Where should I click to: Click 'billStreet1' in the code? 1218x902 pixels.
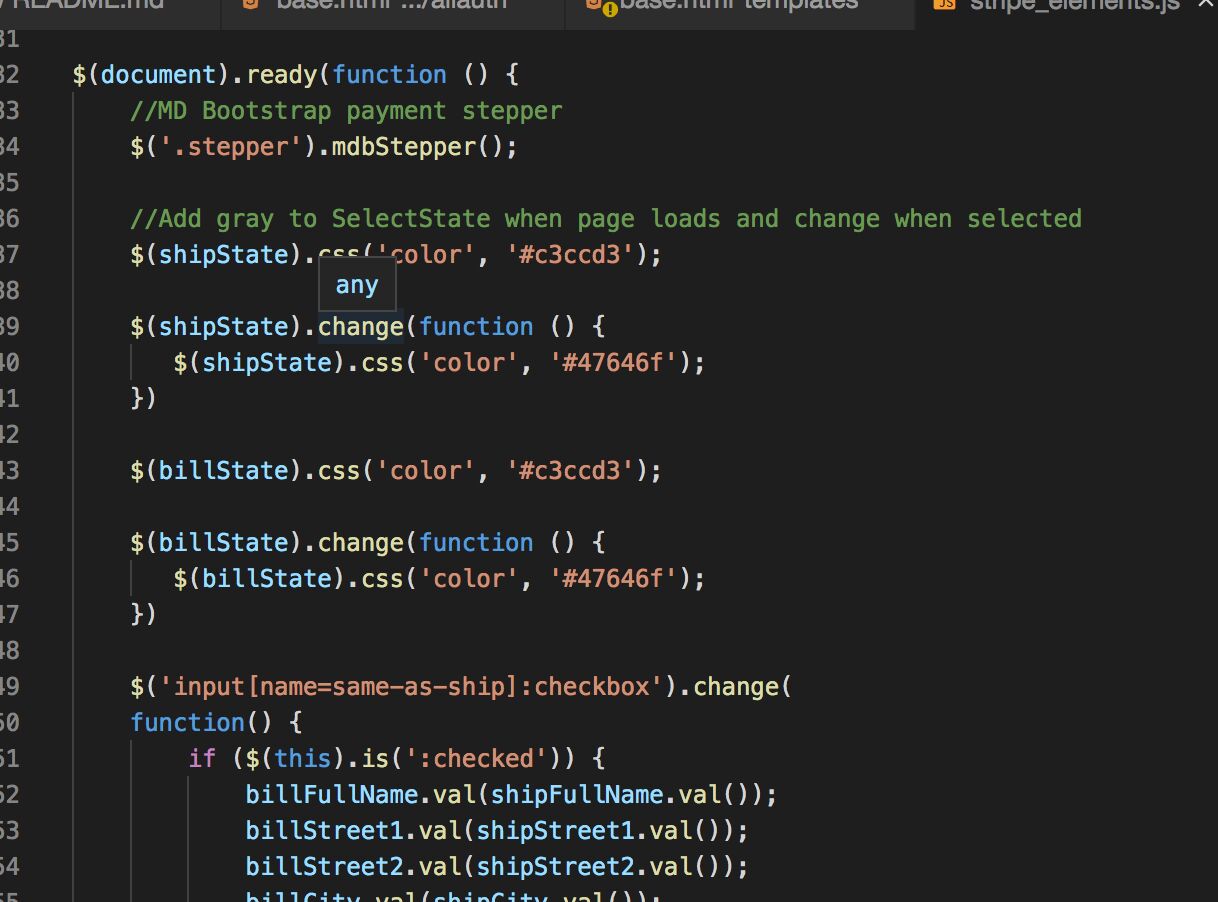click(x=325, y=831)
